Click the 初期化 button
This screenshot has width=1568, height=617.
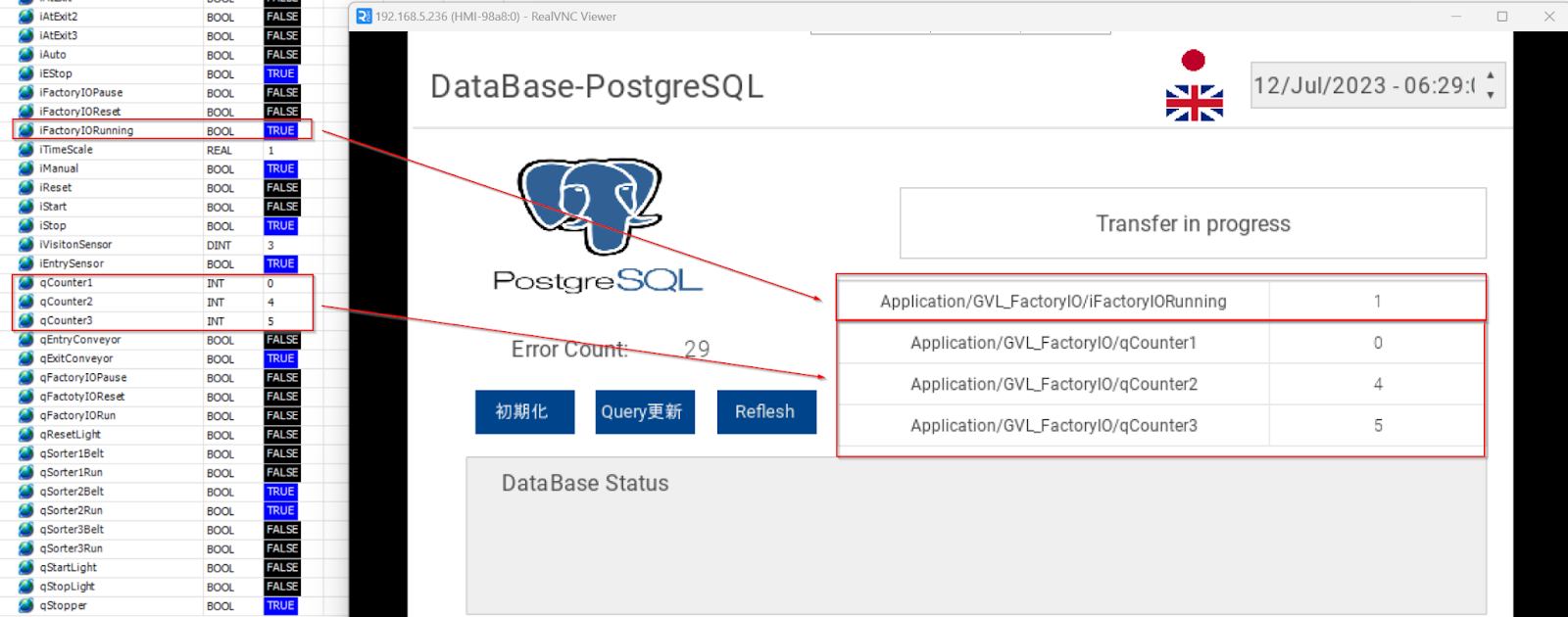524,411
